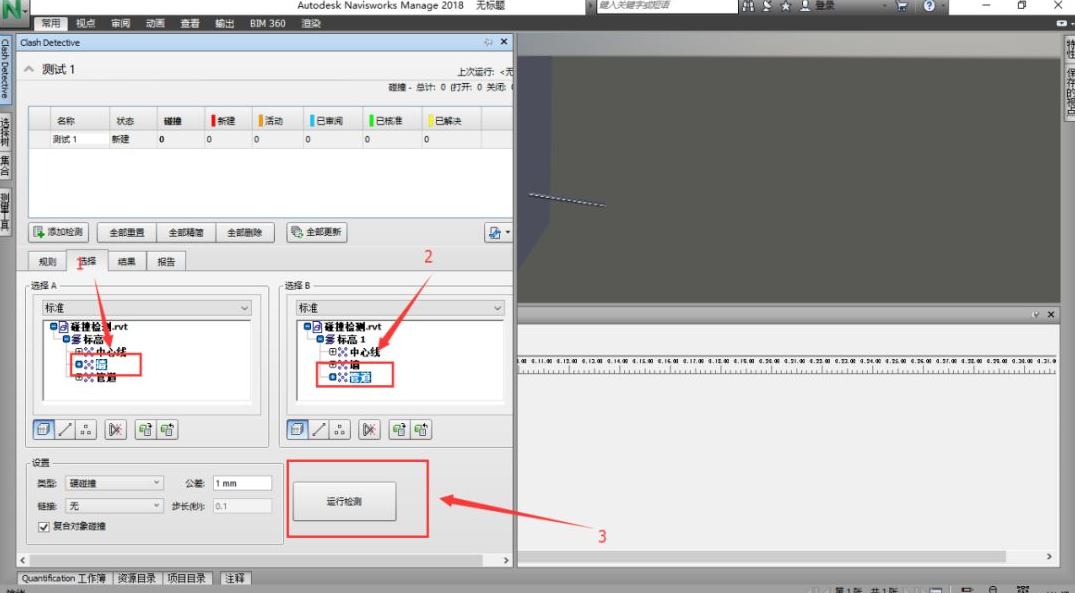Use current selection for Selection A
The width and height of the screenshot is (1075, 593).
coord(145,430)
